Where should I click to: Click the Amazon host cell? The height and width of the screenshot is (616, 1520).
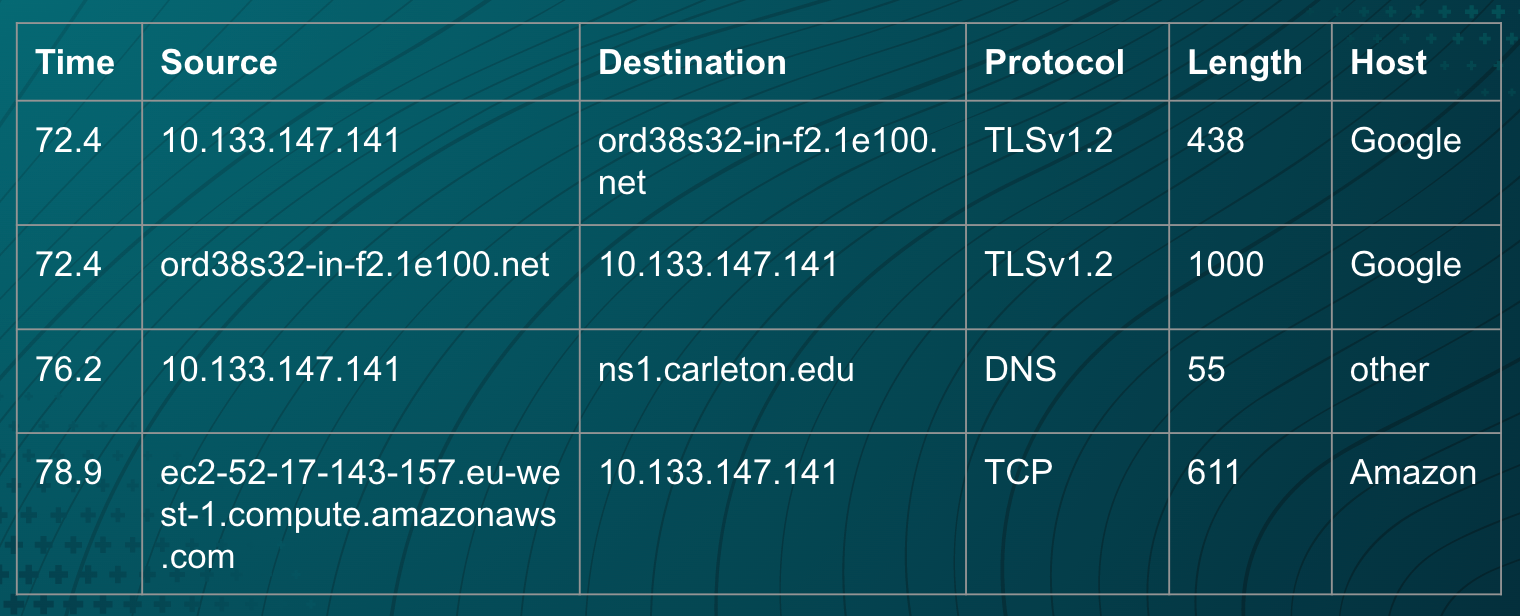tap(1413, 472)
